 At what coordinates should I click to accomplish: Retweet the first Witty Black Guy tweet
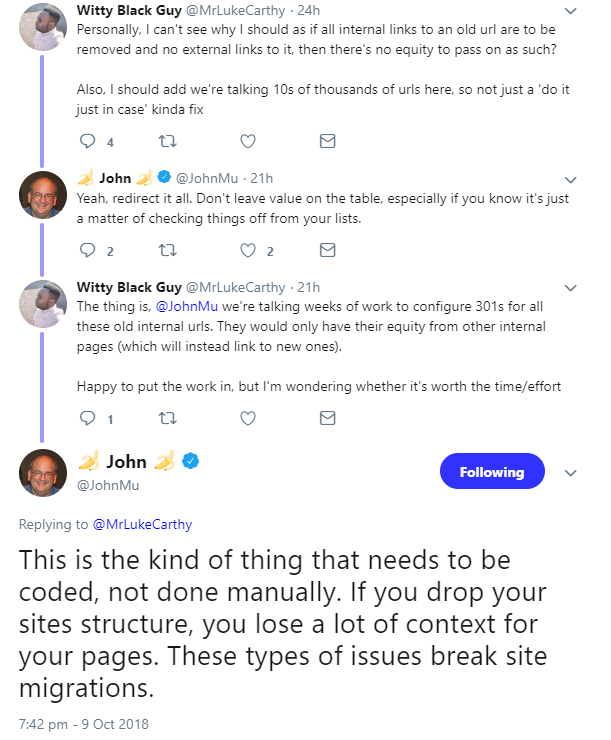(166, 141)
